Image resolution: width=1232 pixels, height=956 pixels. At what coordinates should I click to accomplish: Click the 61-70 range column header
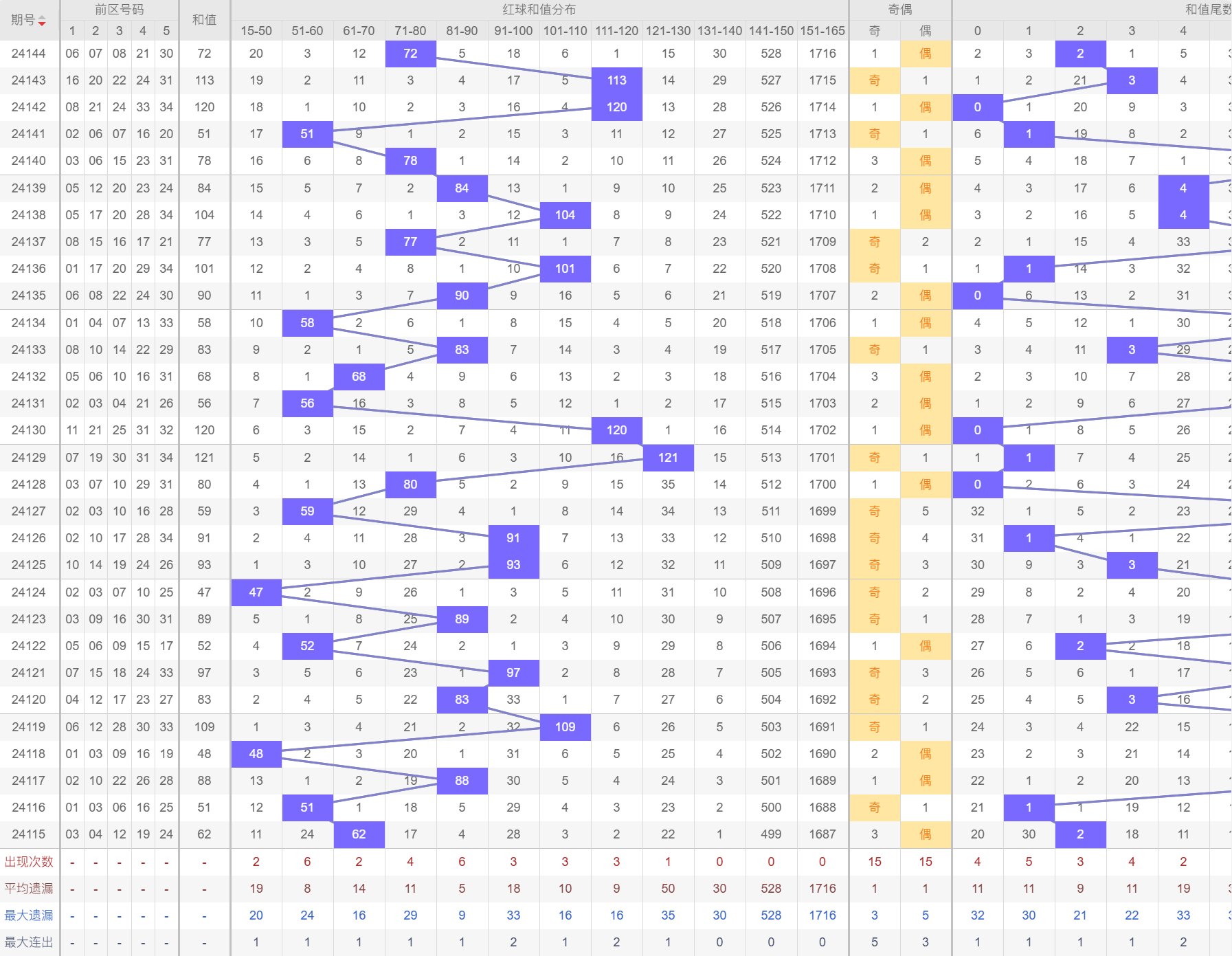tap(359, 31)
